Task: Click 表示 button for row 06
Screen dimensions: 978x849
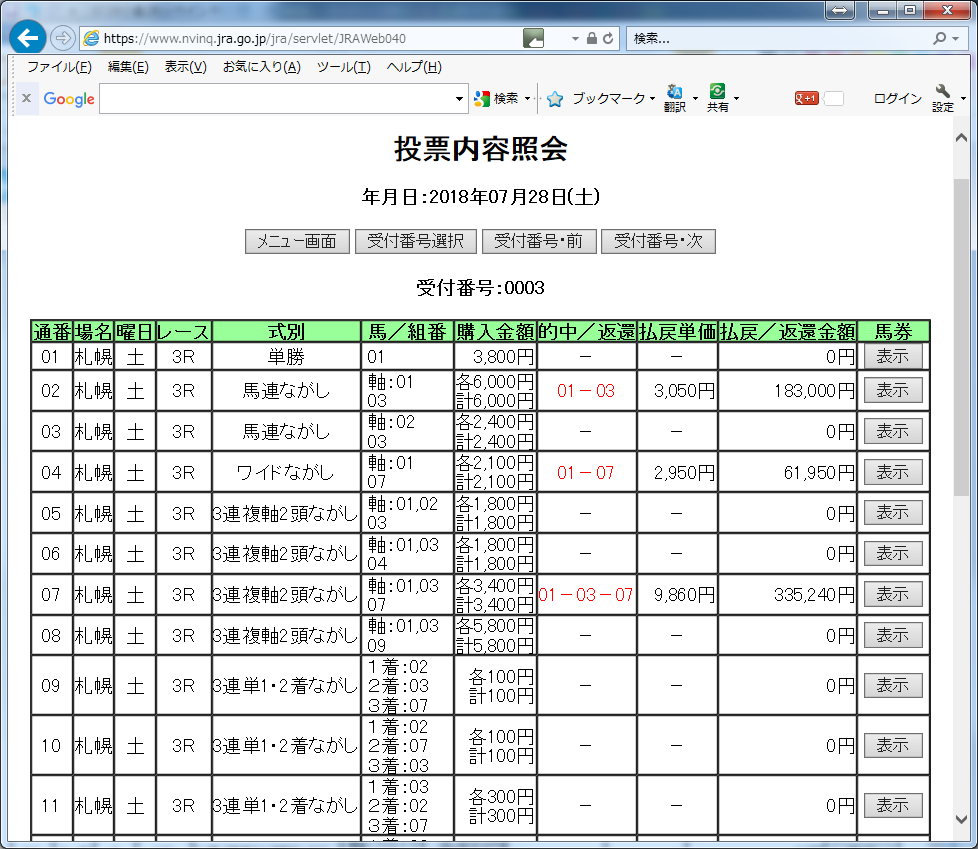Action: [893, 553]
